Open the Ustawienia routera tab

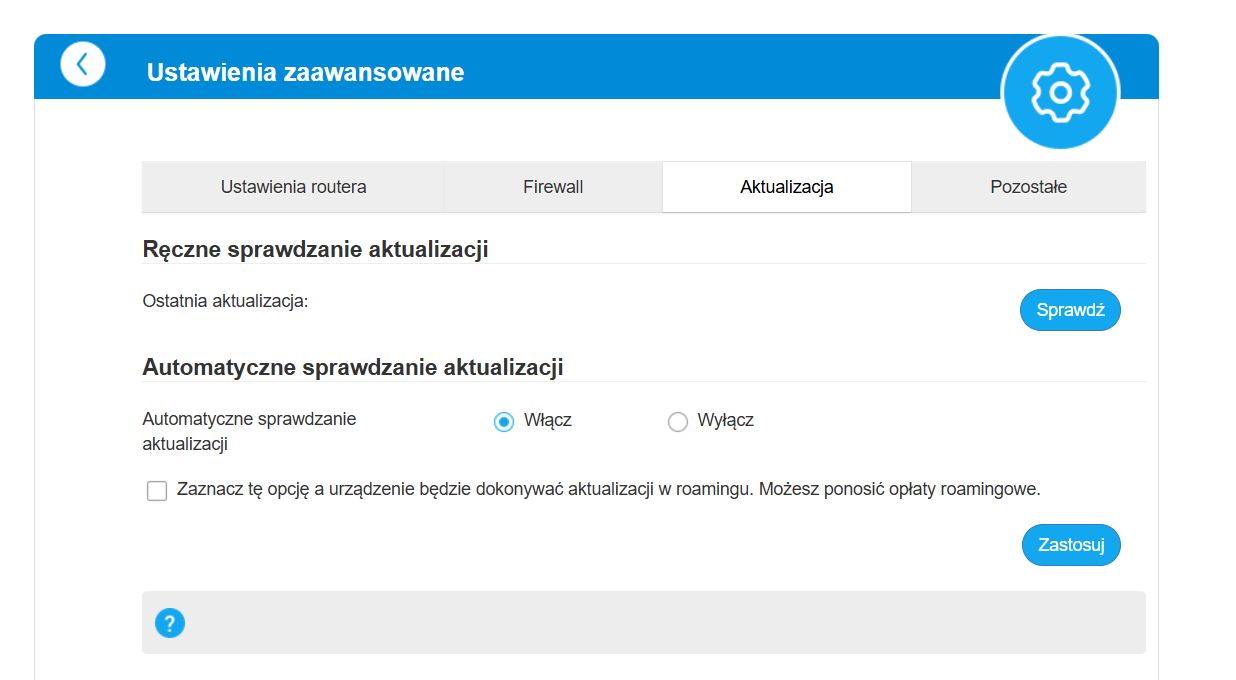[x=293, y=186]
